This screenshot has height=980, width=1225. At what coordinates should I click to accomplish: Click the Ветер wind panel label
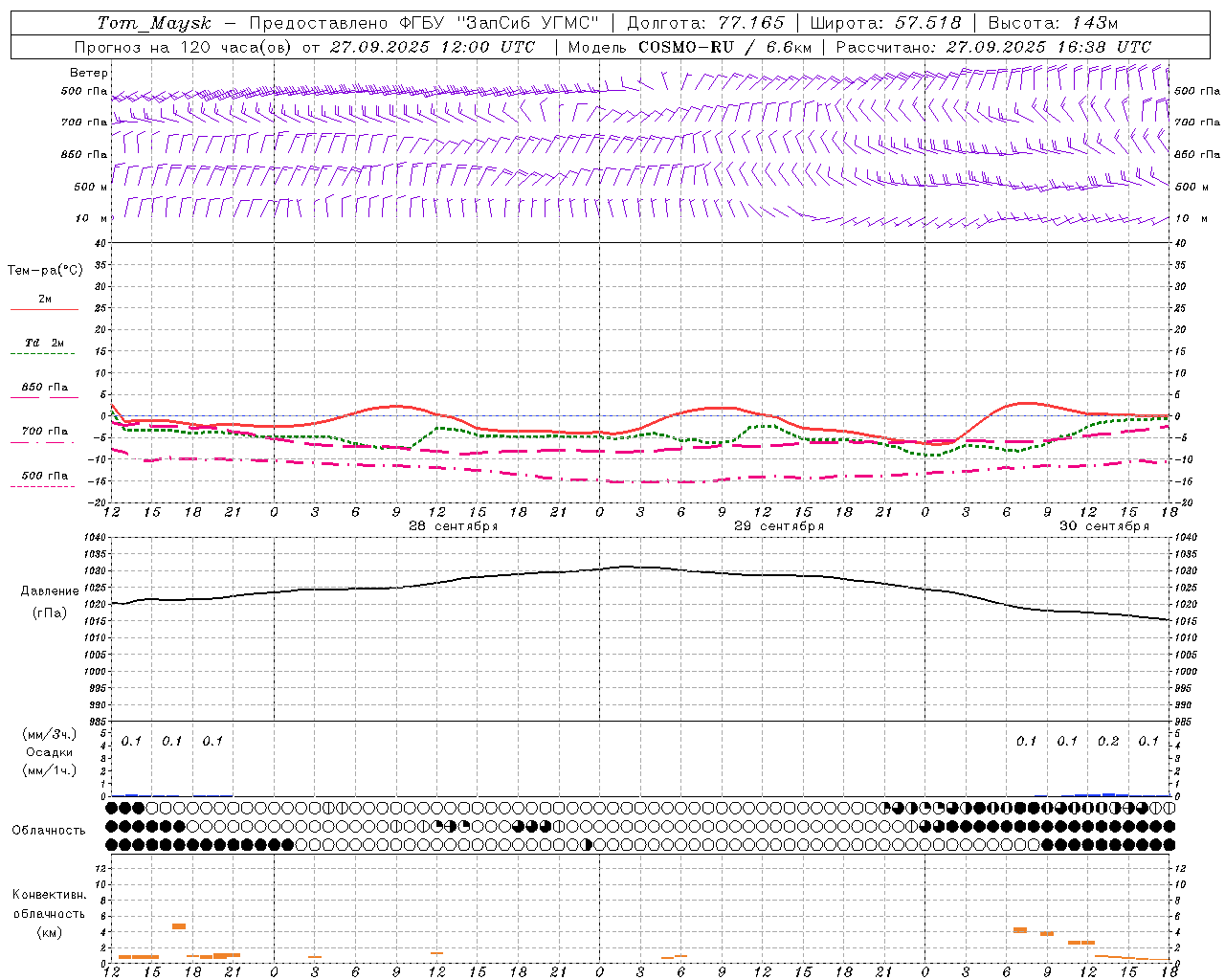89,73
